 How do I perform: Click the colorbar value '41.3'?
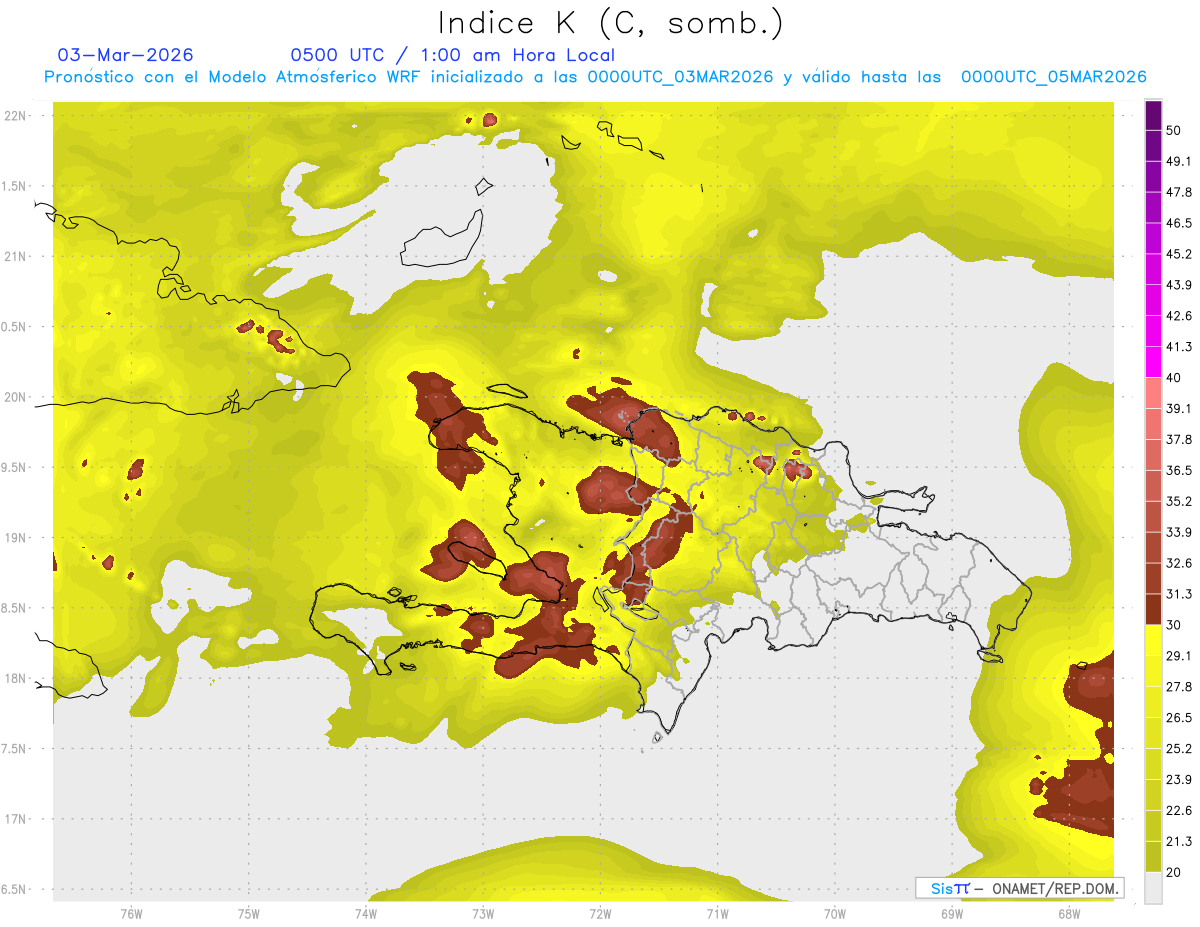click(x=1180, y=347)
